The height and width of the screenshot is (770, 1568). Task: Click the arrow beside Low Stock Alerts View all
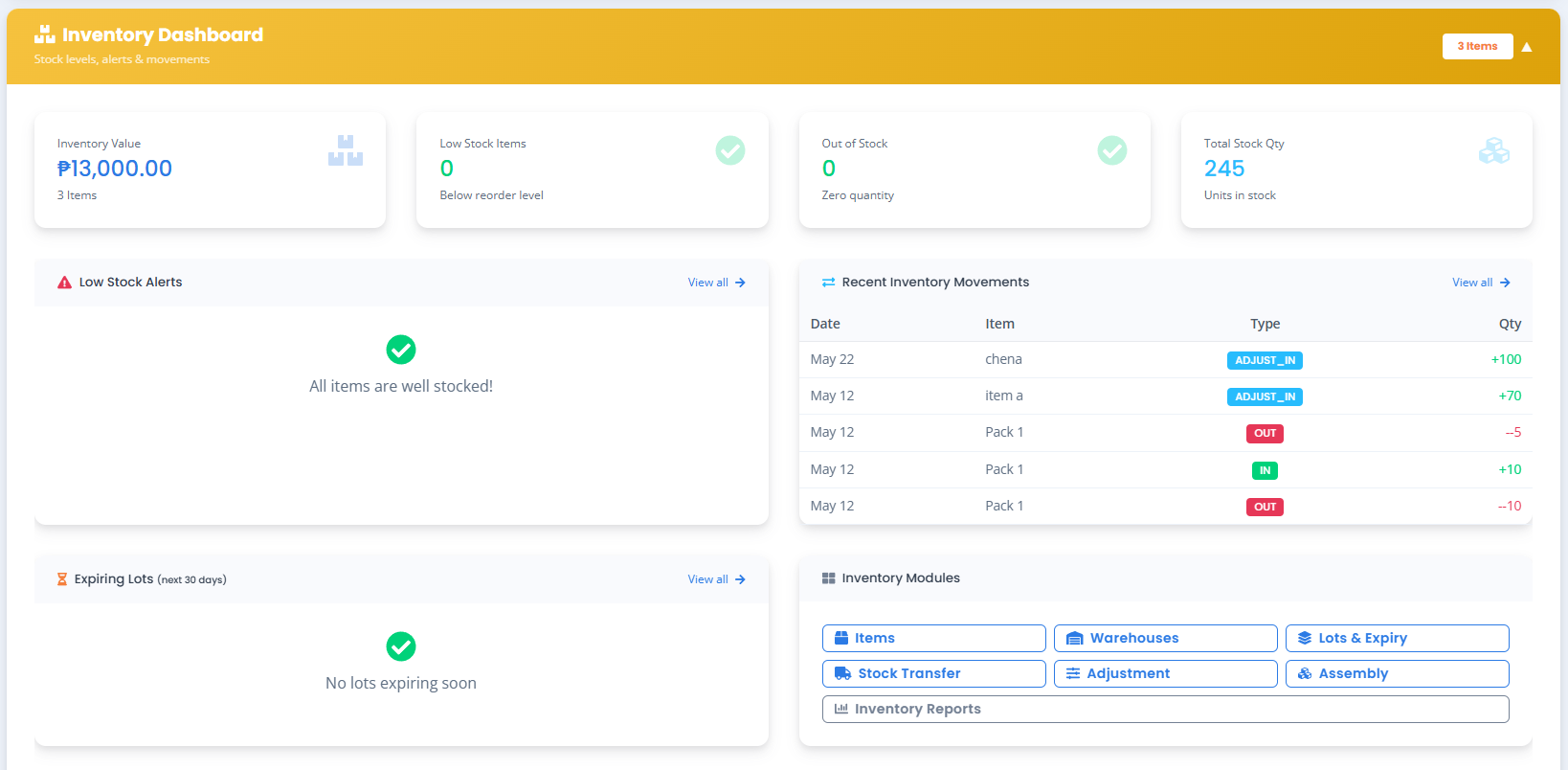click(x=740, y=283)
